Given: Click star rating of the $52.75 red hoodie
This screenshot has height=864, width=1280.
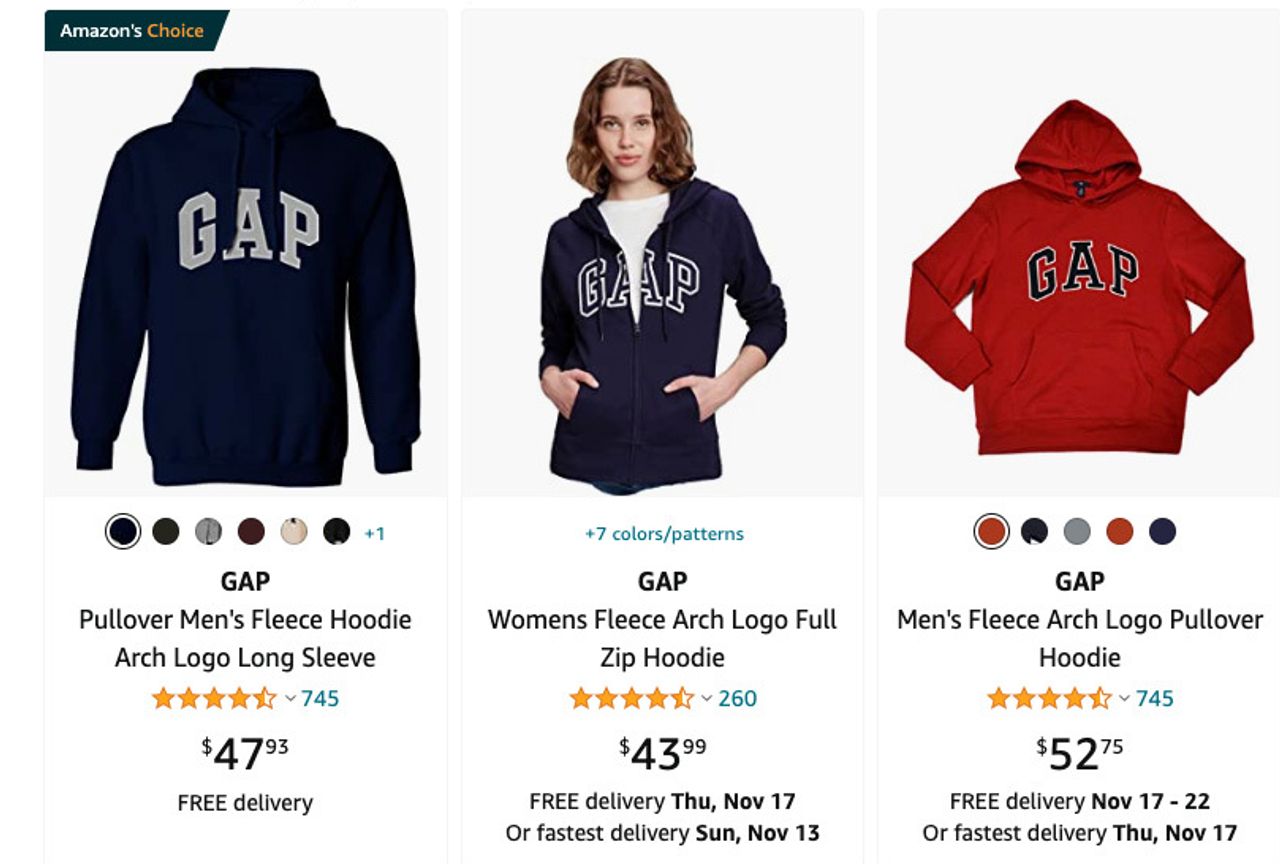Looking at the screenshot, I should click(x=1047, y=698).
